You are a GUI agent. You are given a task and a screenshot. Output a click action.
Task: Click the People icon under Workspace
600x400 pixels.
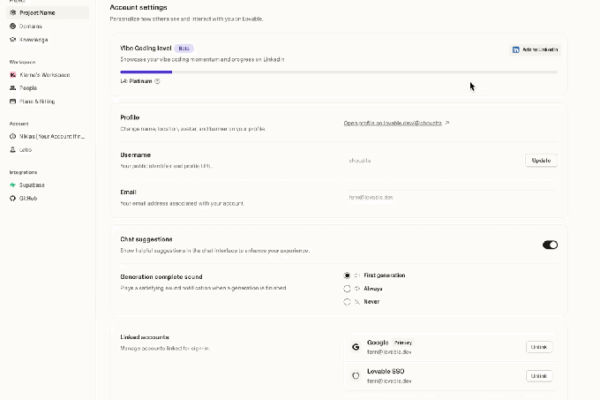tap(12, 88)
